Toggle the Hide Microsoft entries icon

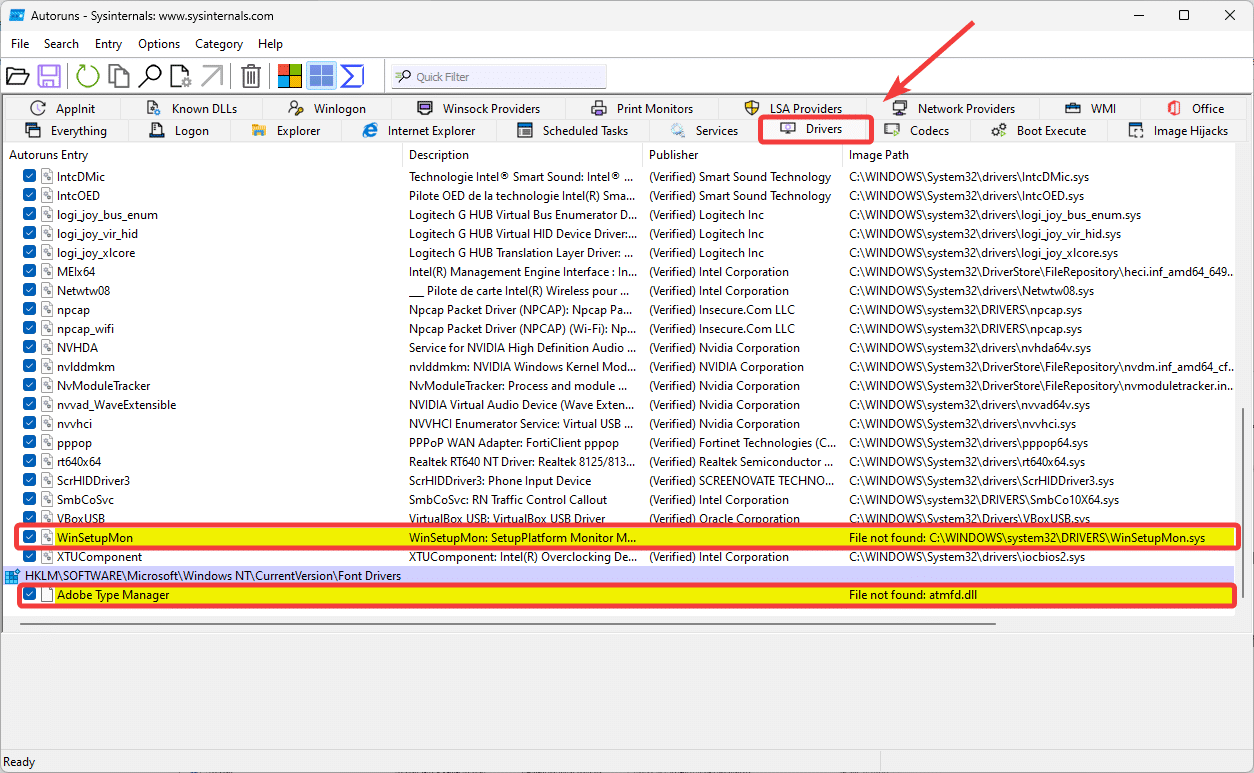[x=290, y=76]
